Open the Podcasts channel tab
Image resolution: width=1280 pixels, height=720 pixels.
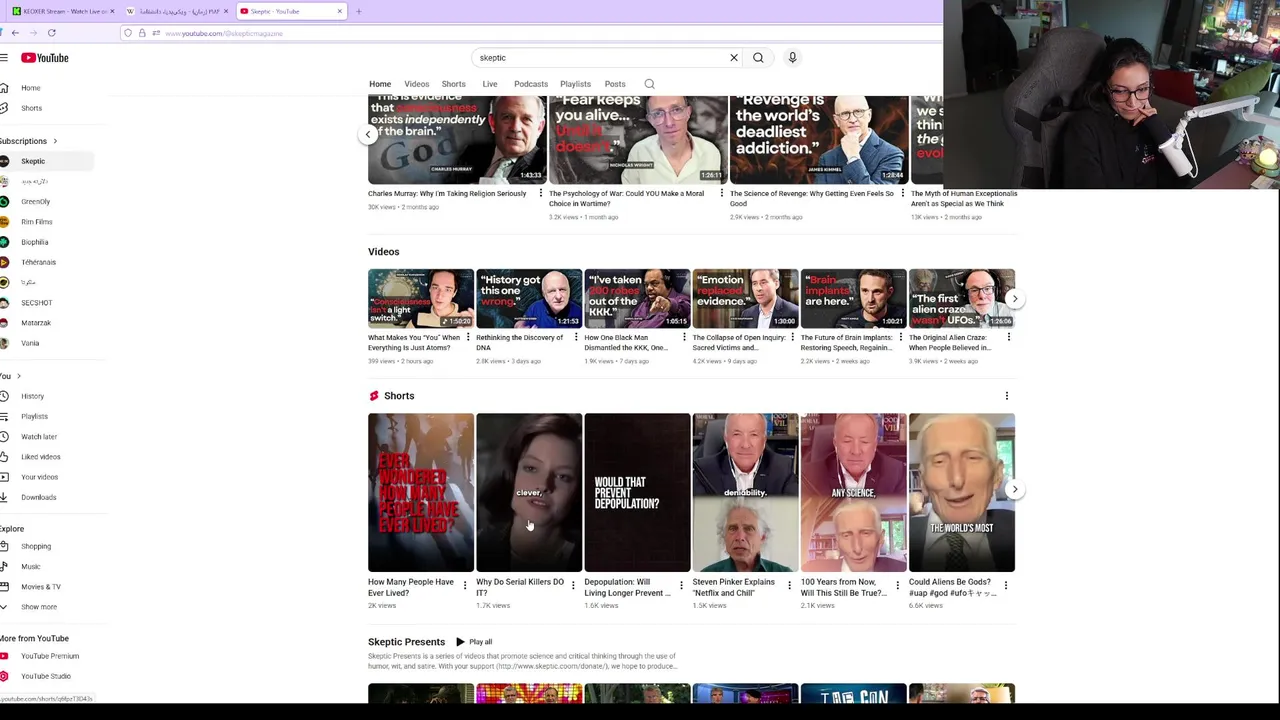tap(531, 84)
